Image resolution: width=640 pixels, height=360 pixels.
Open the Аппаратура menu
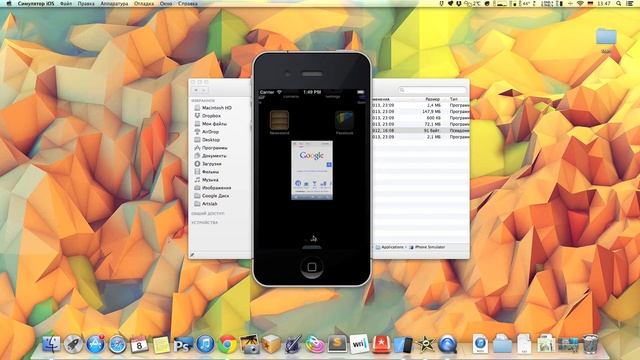(114, 3)
